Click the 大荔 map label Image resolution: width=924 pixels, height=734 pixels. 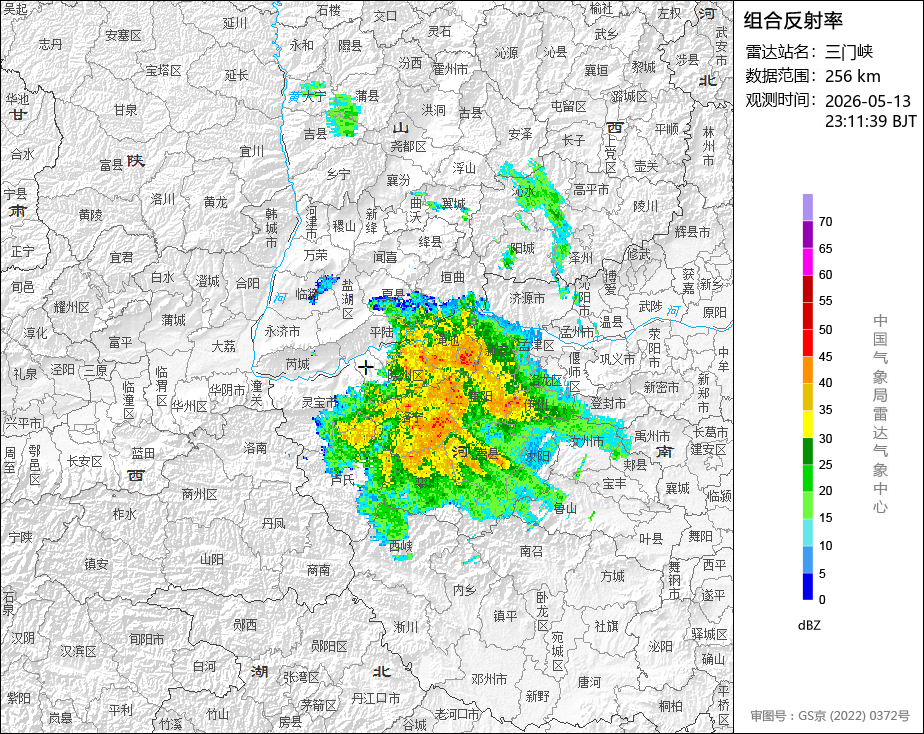223,346
